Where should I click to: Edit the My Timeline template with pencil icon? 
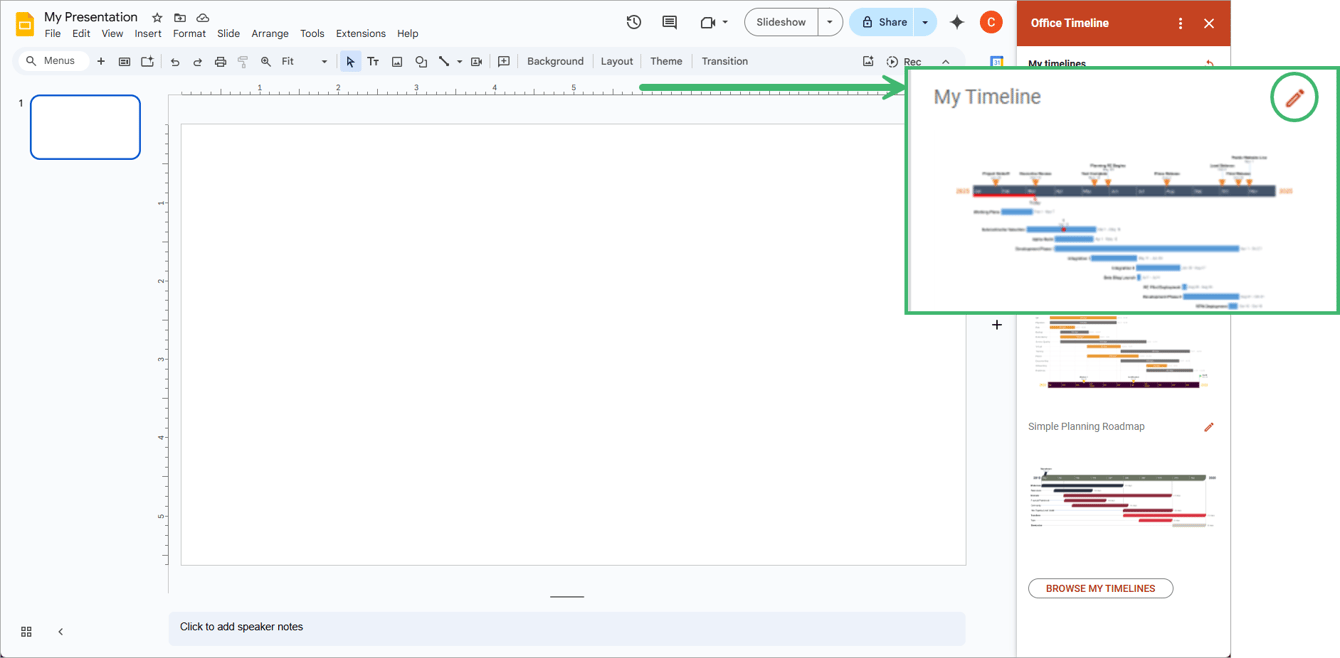point(1295,97)
